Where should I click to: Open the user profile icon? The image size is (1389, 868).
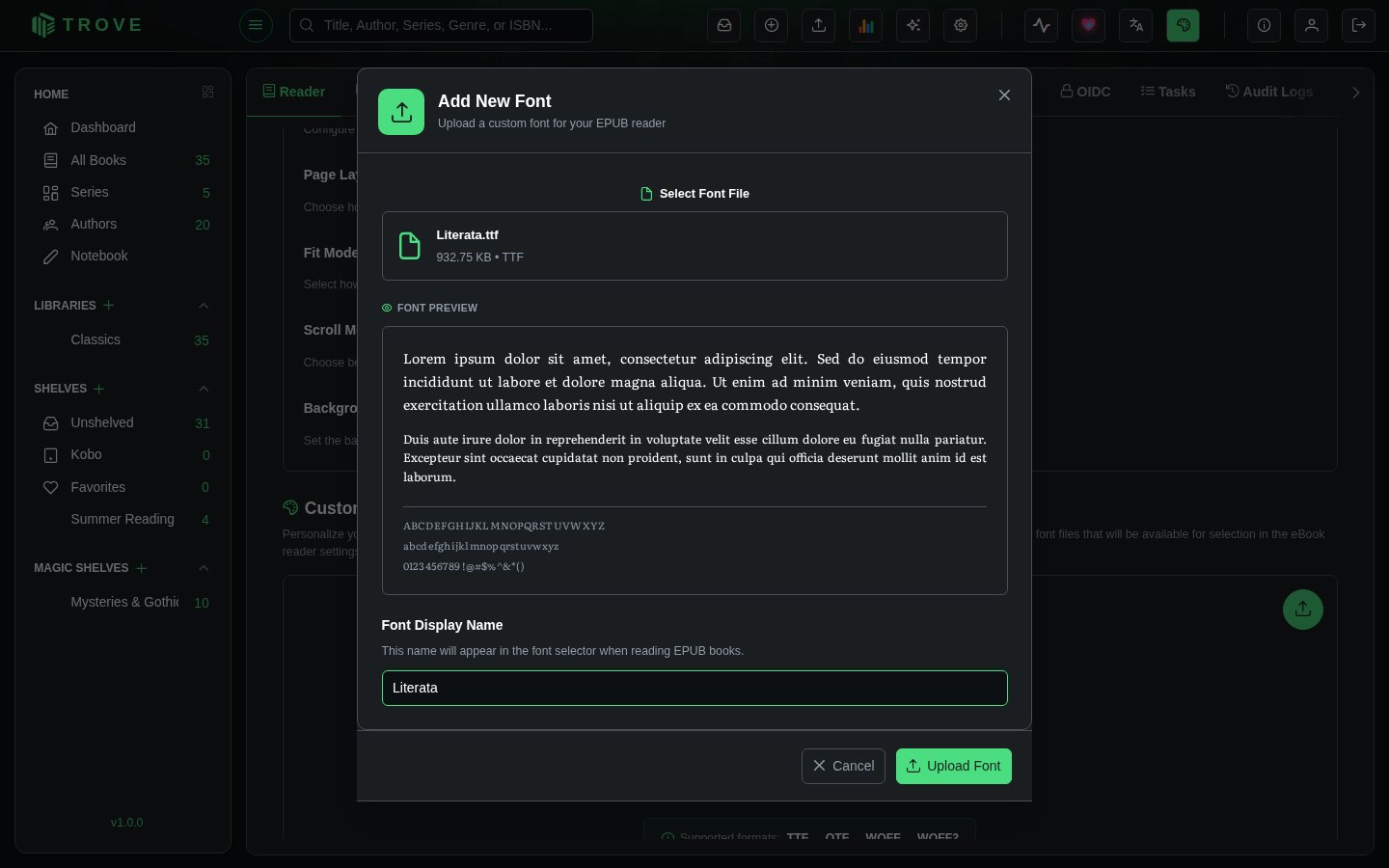pos(1312,25)
